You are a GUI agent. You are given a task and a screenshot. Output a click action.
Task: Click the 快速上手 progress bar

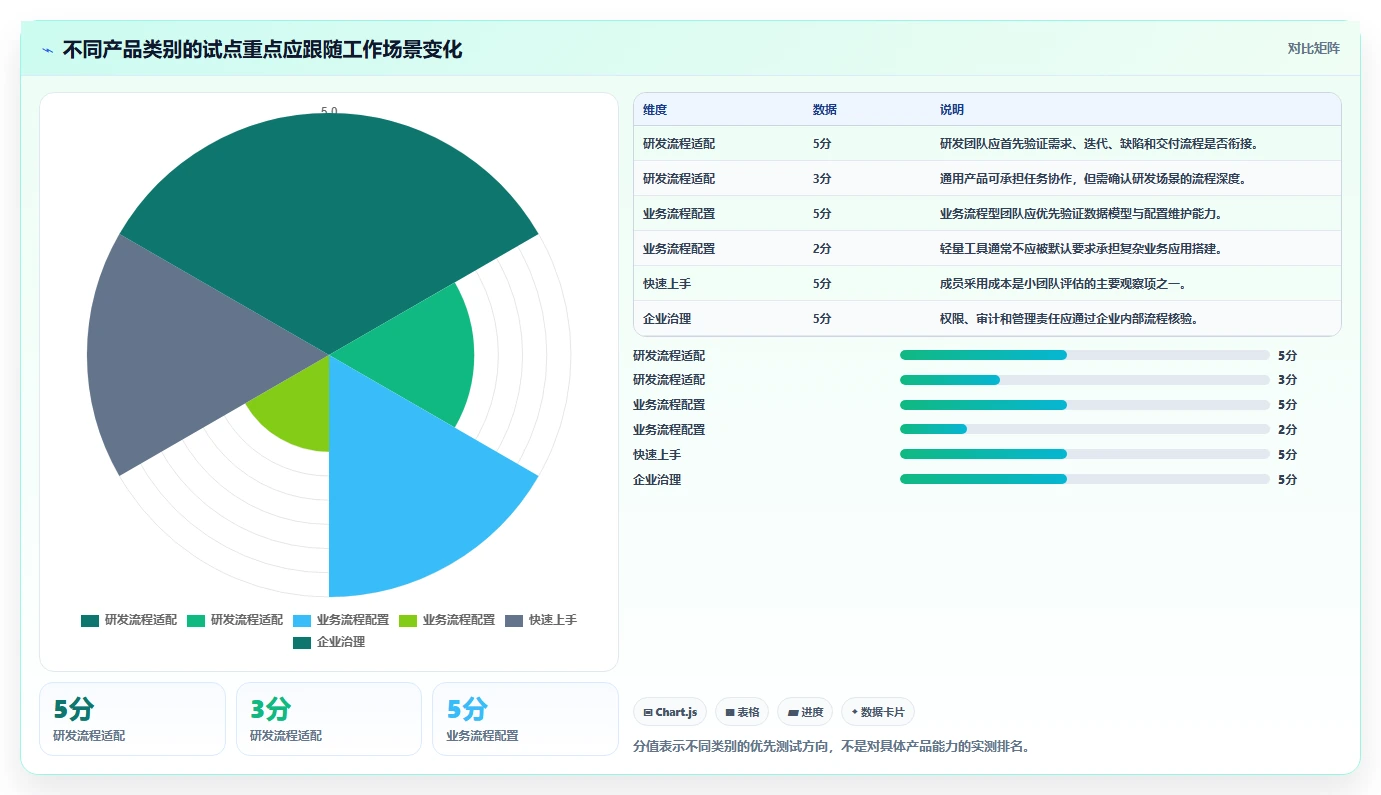coord(1085,454)
